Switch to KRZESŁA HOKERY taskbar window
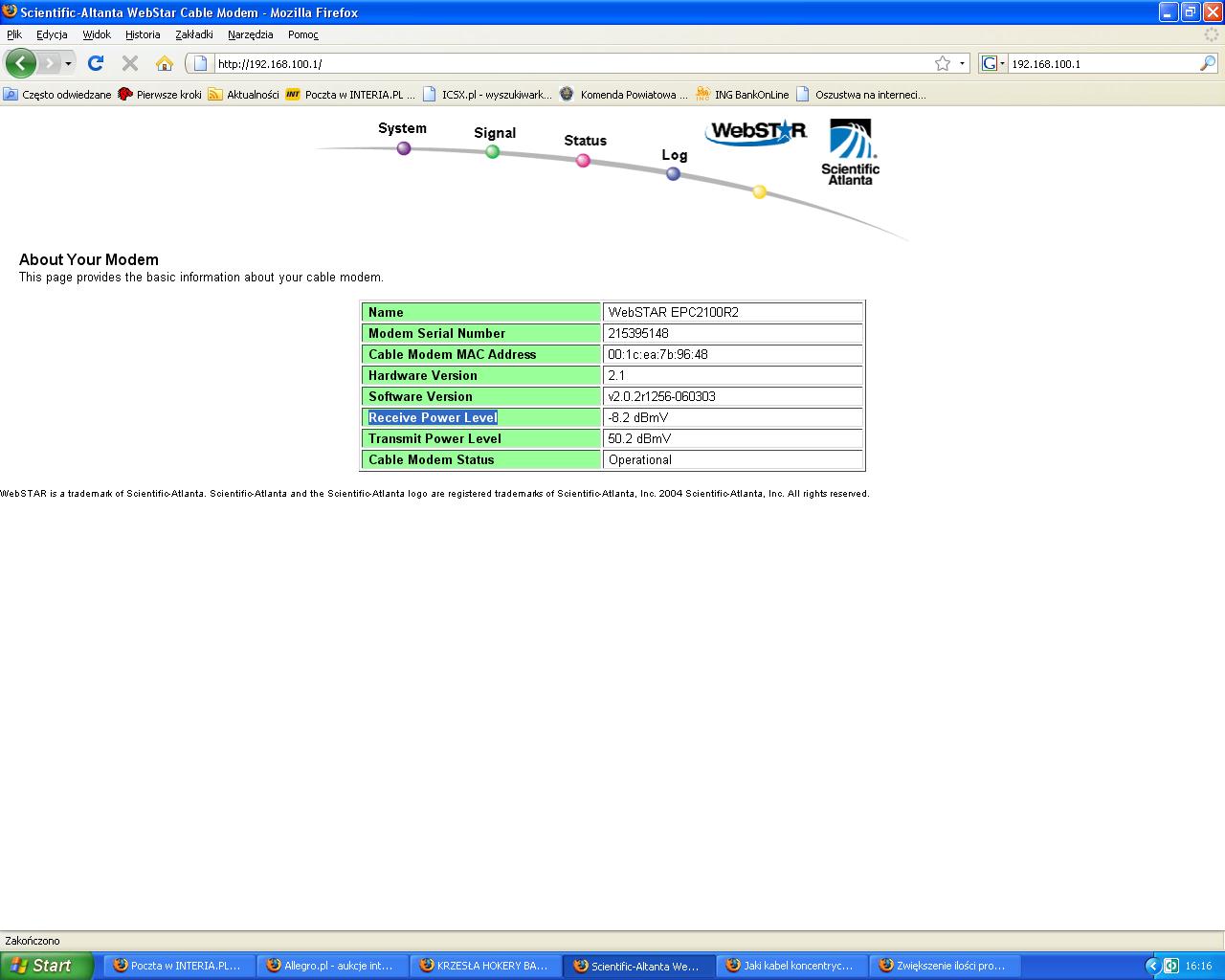This screenshot has width=1225, height=980. tap(485, 966)
